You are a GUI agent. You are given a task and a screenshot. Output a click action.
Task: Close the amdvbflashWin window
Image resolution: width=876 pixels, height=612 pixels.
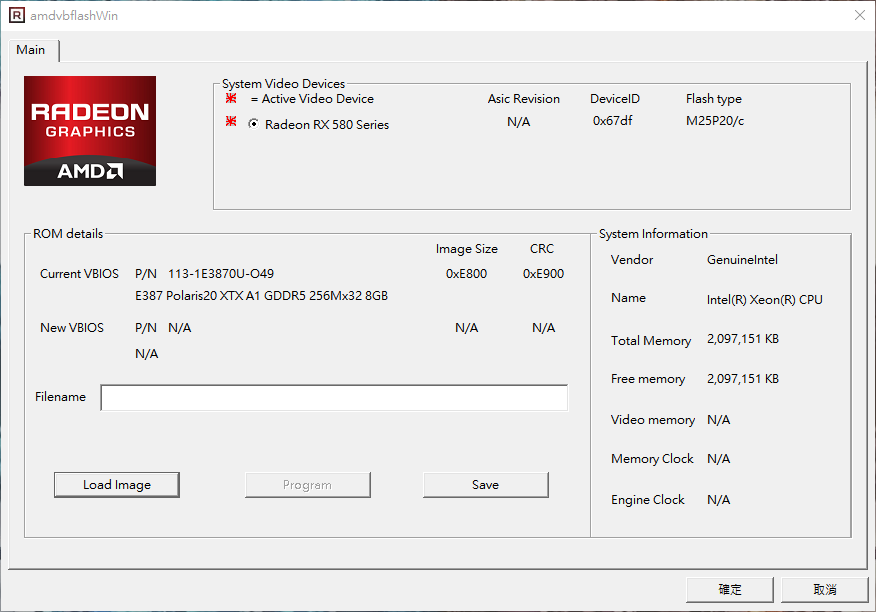click(x=860, y=15)
